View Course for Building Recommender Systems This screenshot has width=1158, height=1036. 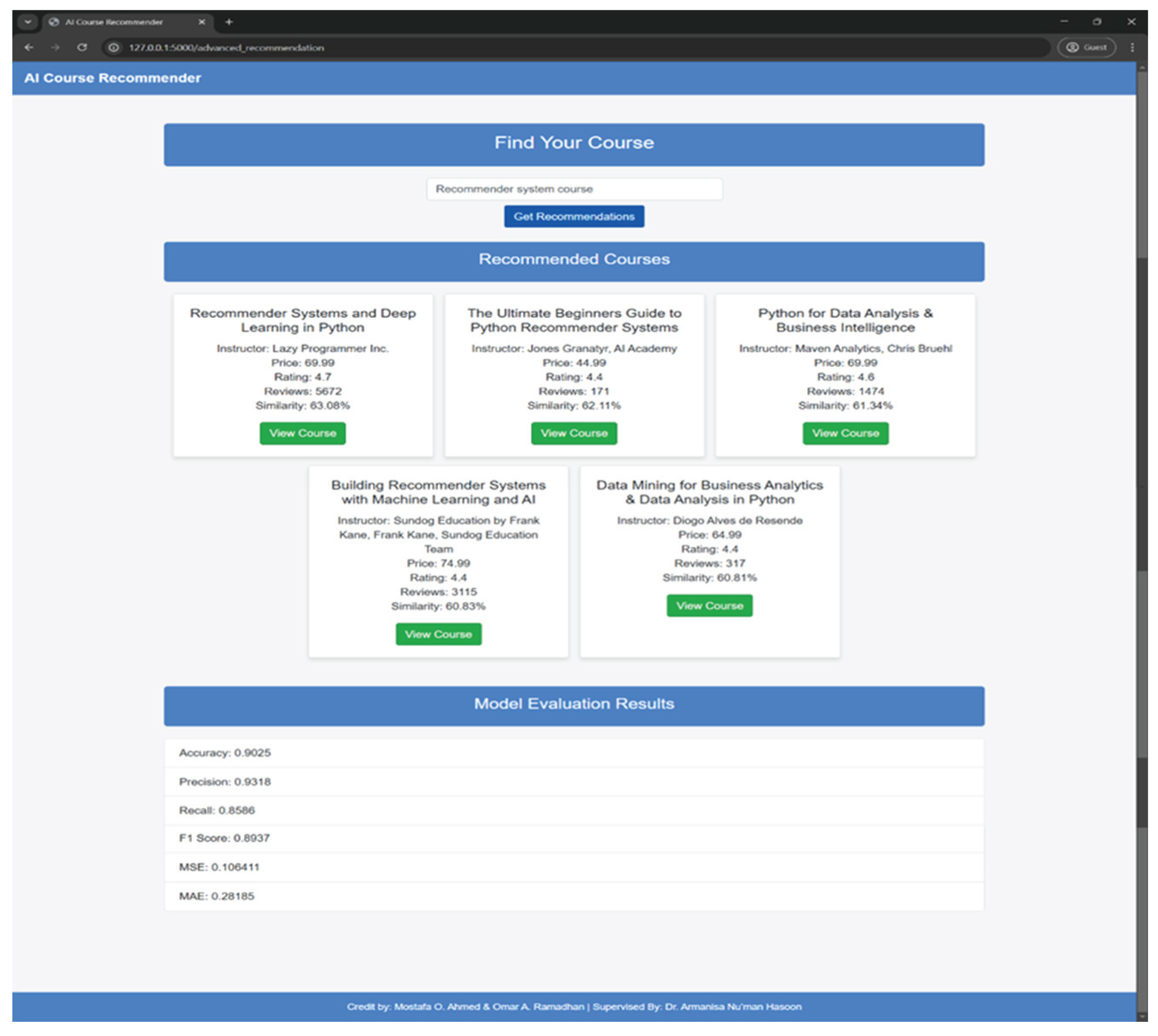[438, 634]
